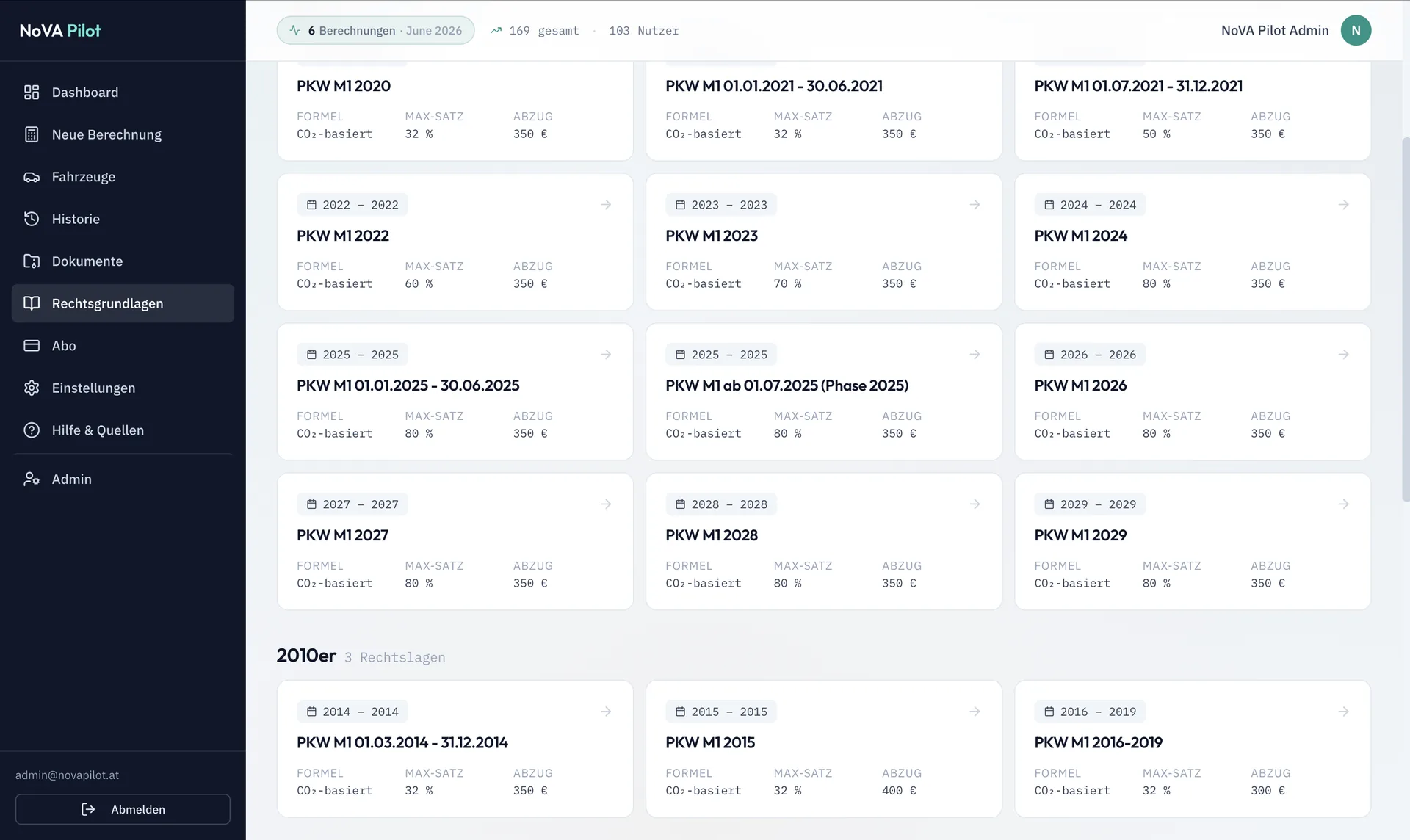Click the 60 % Max-Satz value on PKW M1 2022

point(419,284)
